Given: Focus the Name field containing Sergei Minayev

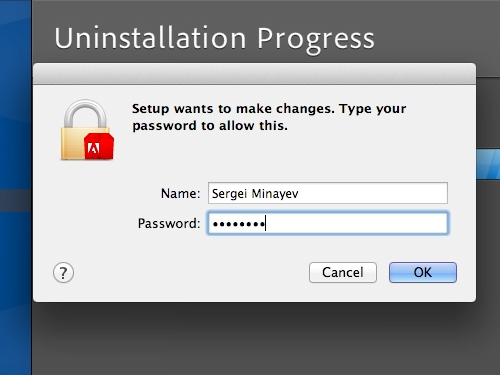Looking at the screenshot, I should [328, 193].
